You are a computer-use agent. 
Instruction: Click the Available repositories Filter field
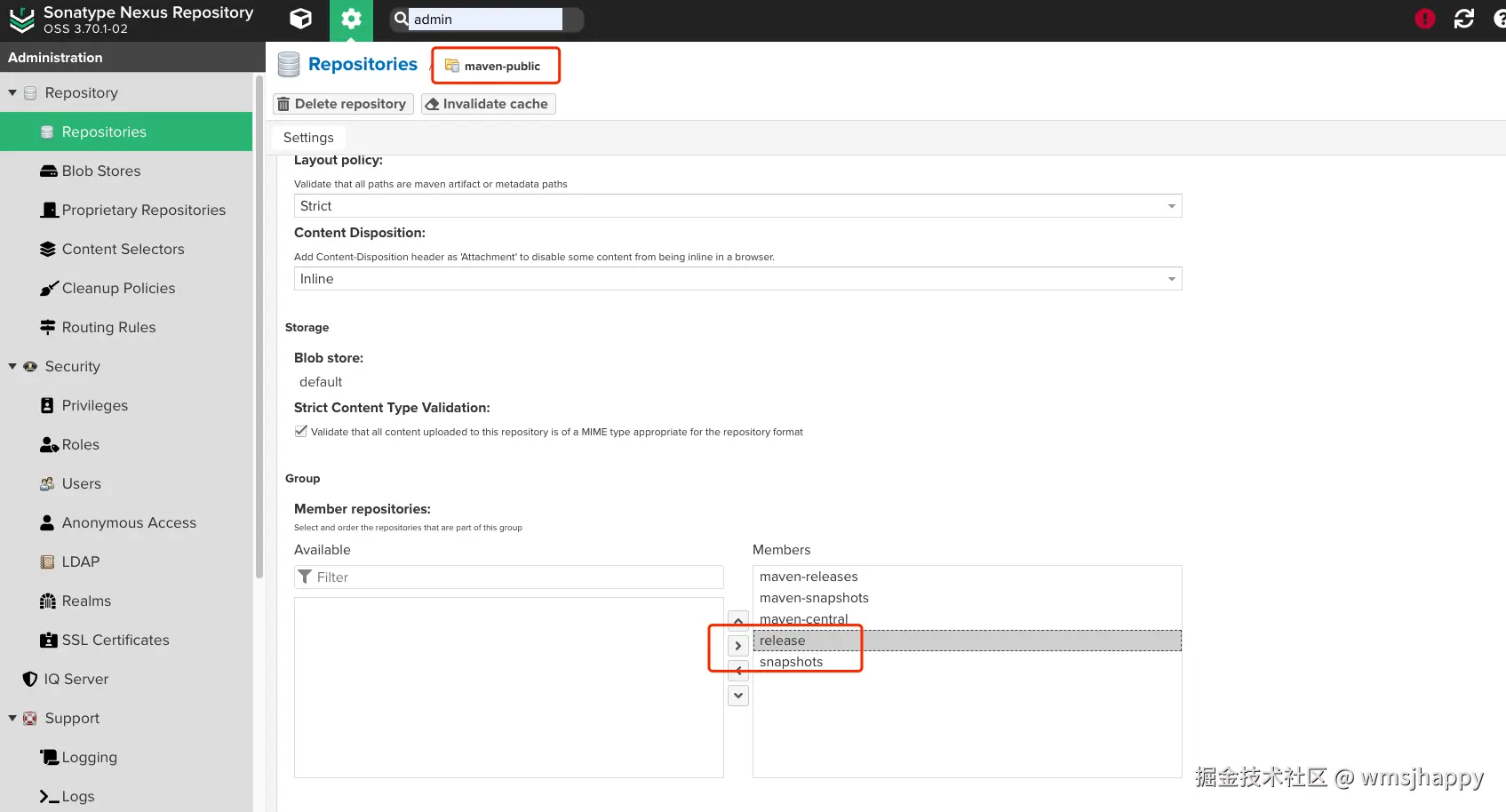click(x=509, y=577)
